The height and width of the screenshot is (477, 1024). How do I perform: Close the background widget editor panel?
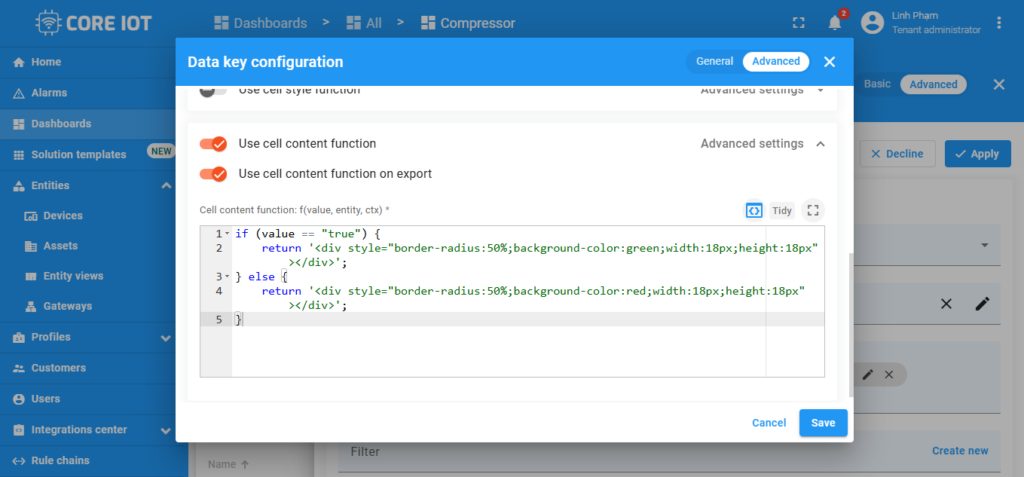pos(999,84)
